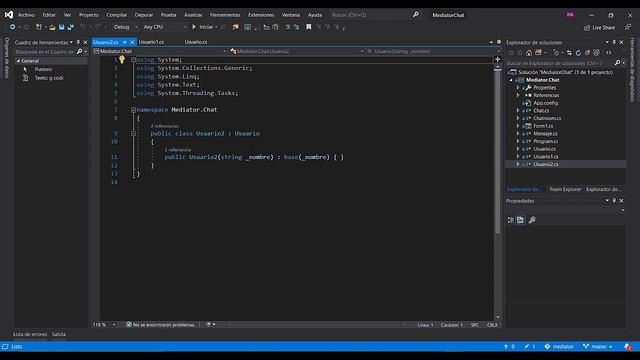
Task: Click the pending changes pencil indicator
Action: [530, 347]
